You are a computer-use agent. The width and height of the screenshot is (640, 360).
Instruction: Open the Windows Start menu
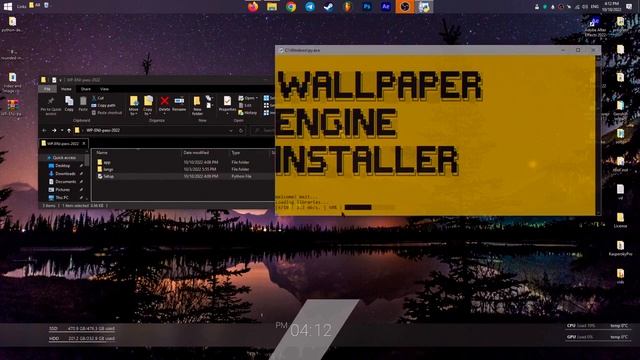pos(8,7)
